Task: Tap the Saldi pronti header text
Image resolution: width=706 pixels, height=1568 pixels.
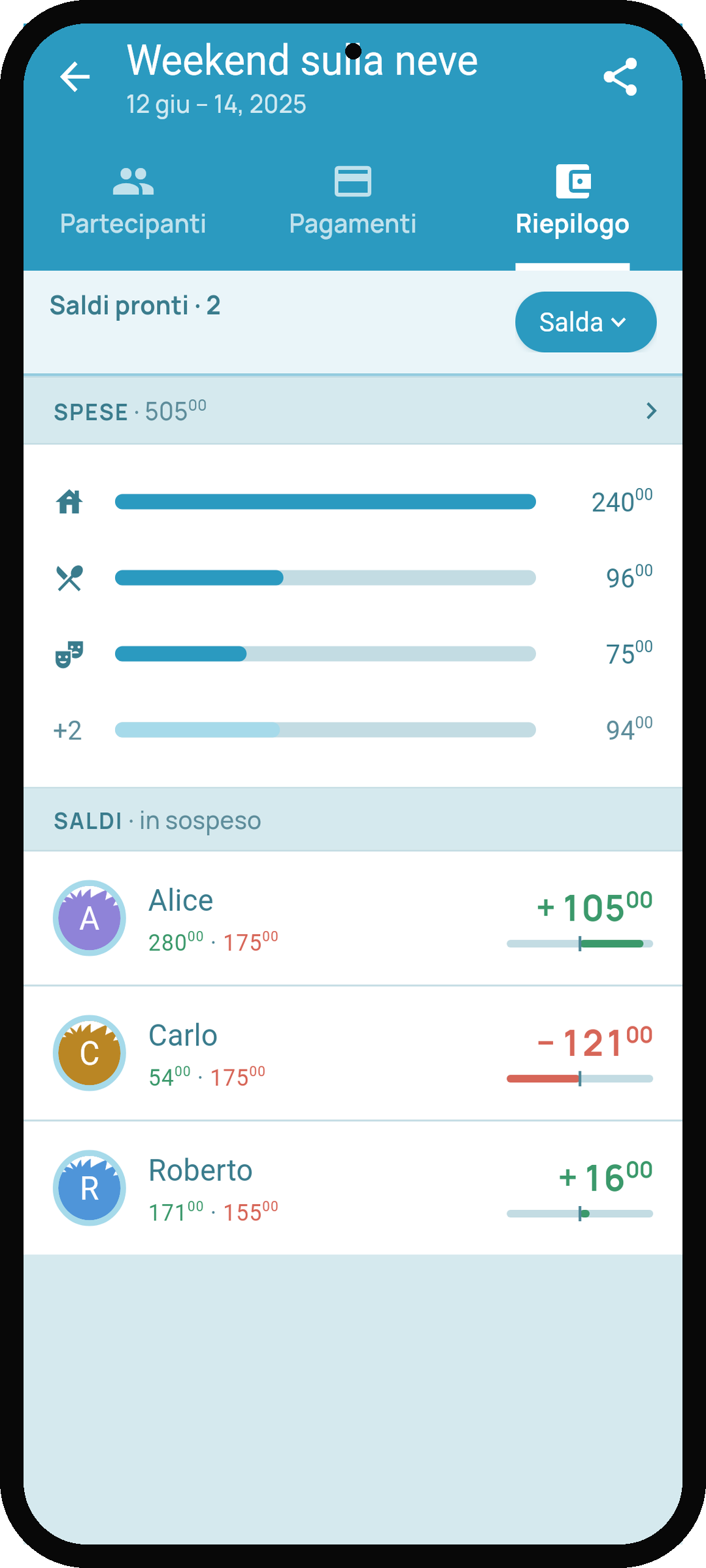Action: point(135,306)
